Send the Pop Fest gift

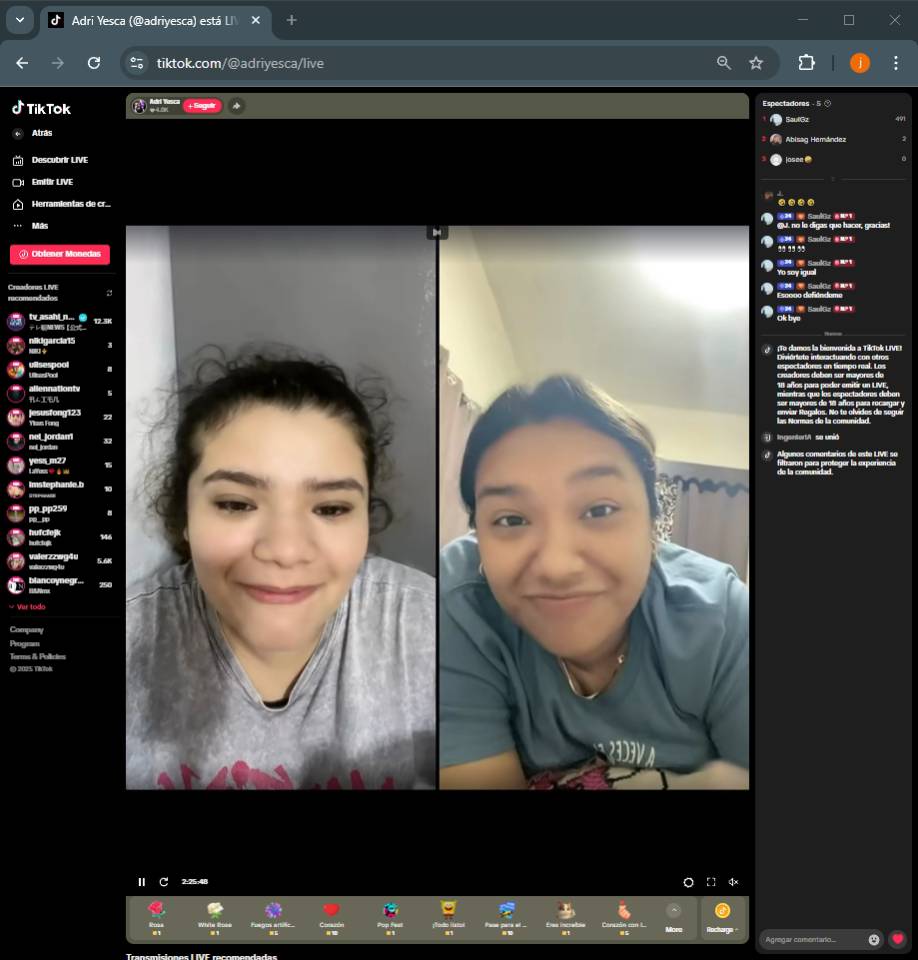(390, 916)
